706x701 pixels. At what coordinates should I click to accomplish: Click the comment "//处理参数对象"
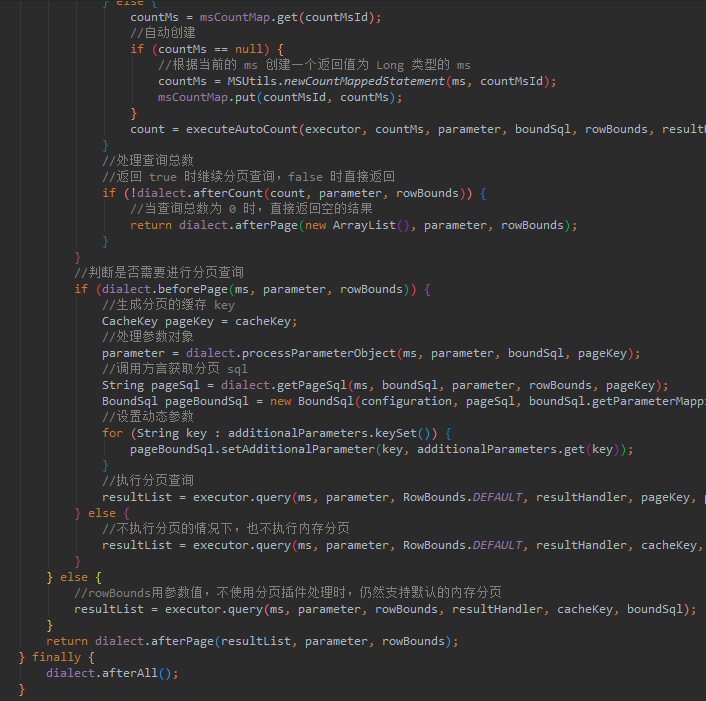pyautogui.click(x=148, y=336)
